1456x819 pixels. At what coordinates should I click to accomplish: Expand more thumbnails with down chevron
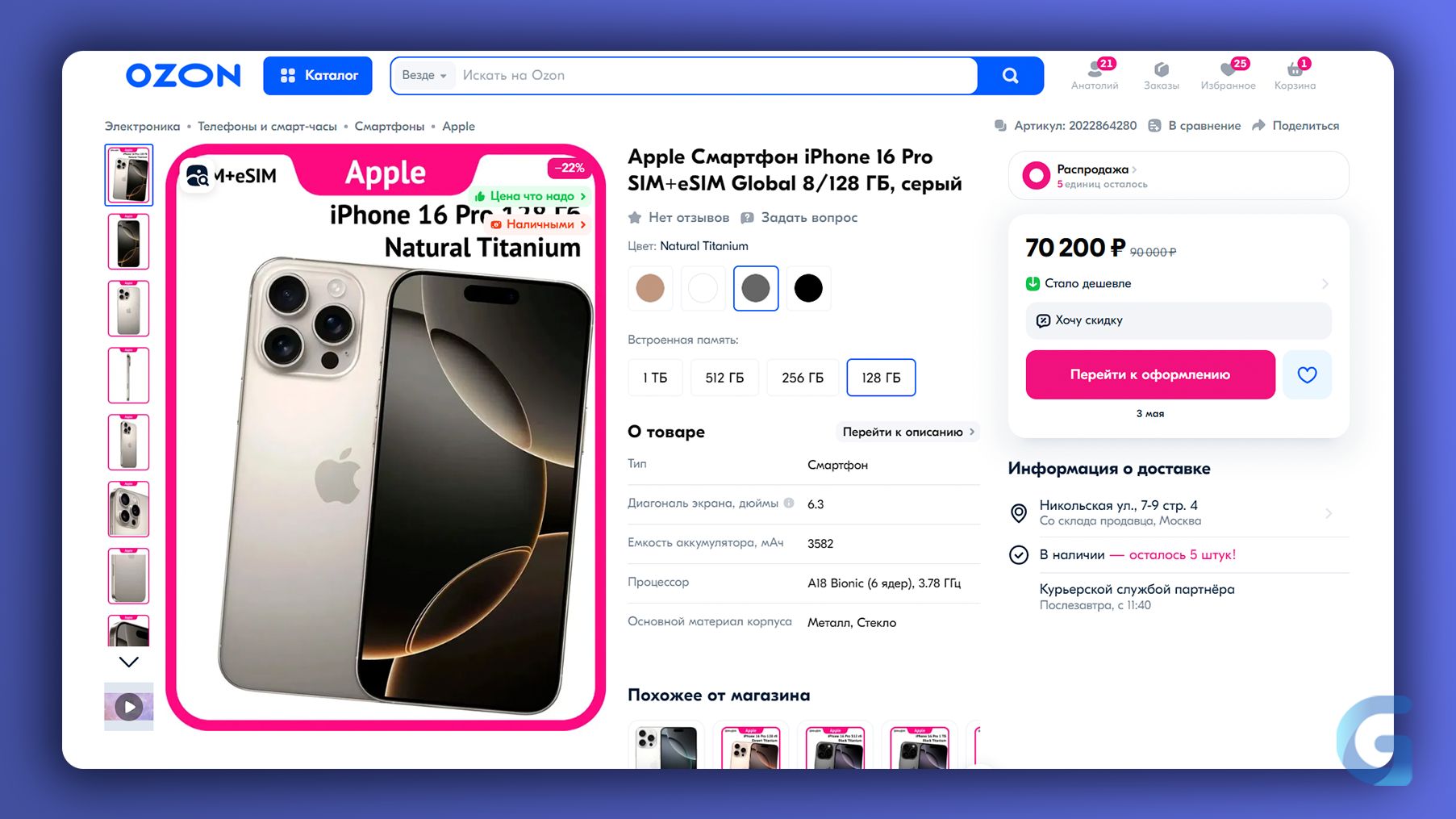(129, 662)
